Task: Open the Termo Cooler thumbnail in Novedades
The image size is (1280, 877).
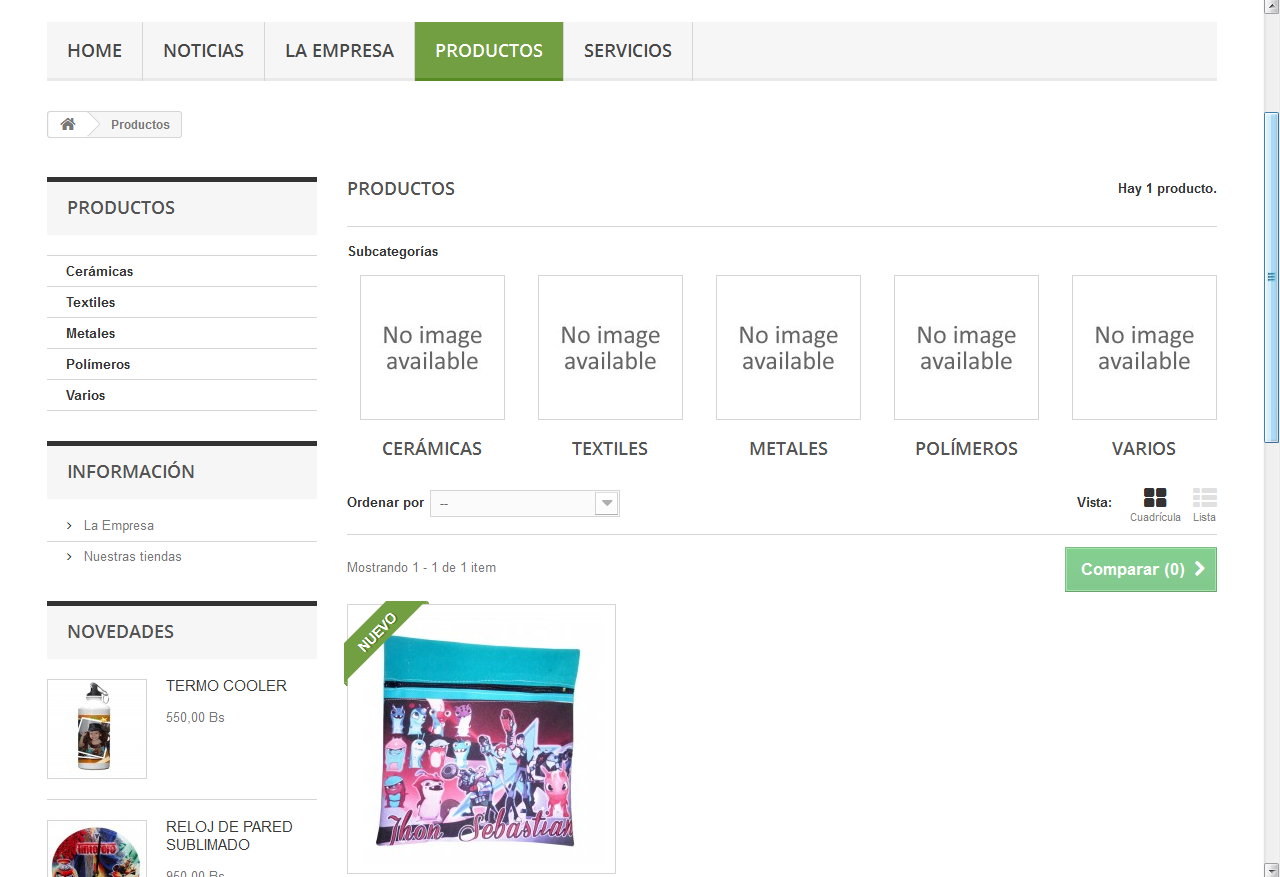Action: tap(97, 729)
